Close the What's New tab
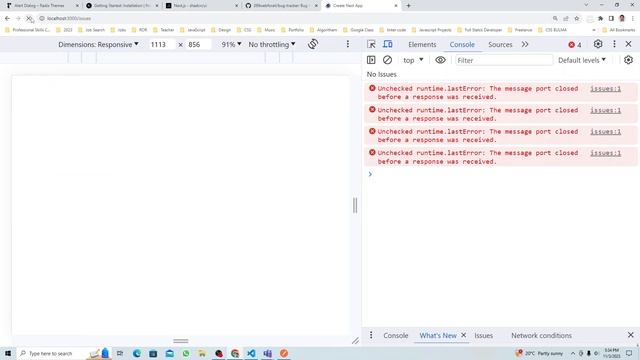 (464, 335)
